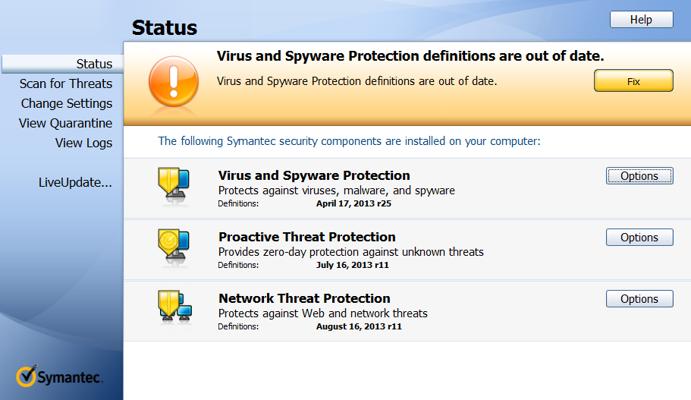Click the Virus and Spyware Protection shield icon
This screenshot has width=691, height=400.
coord(173,186)
